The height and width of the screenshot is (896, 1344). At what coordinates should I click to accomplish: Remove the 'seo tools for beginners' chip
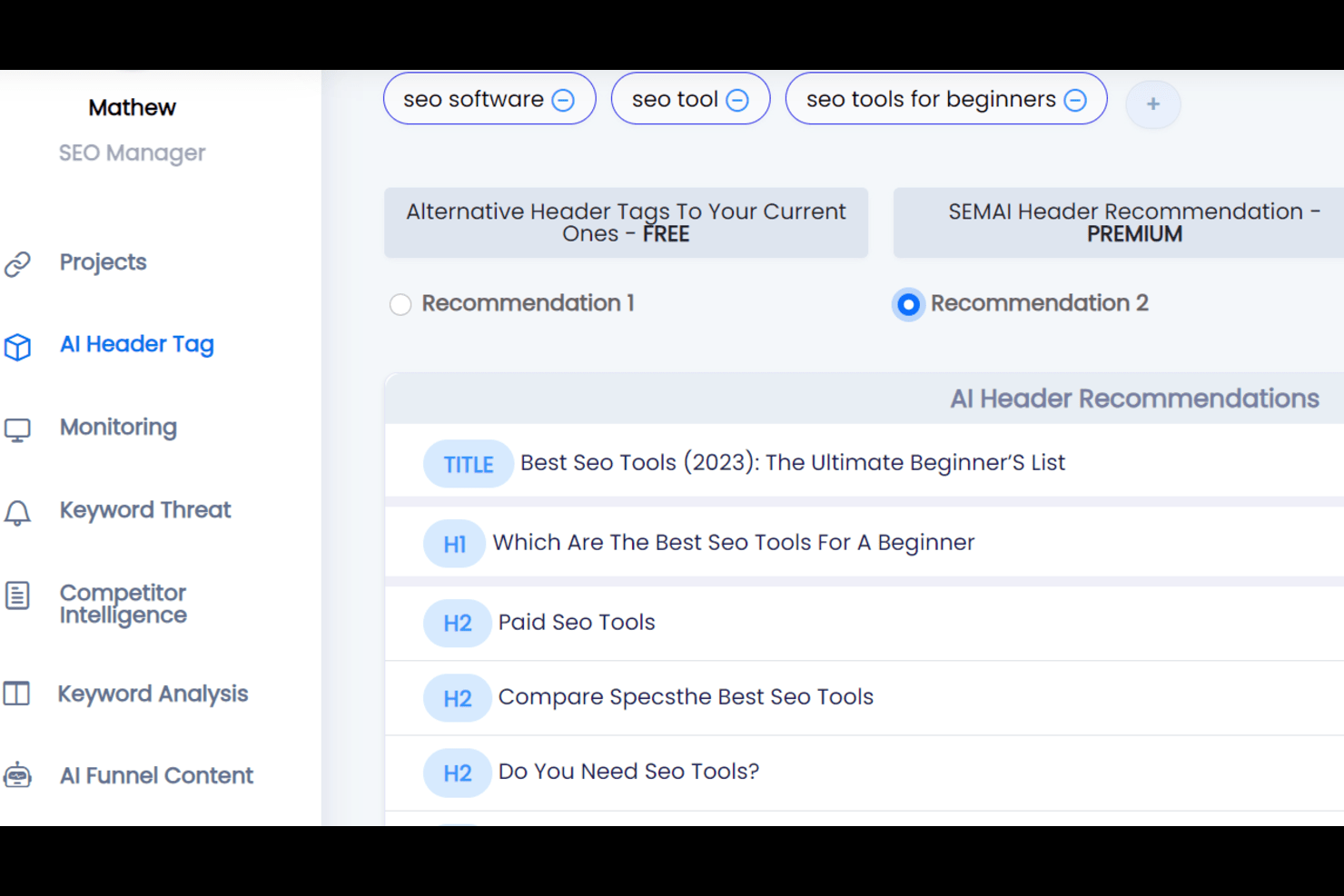1075,100
